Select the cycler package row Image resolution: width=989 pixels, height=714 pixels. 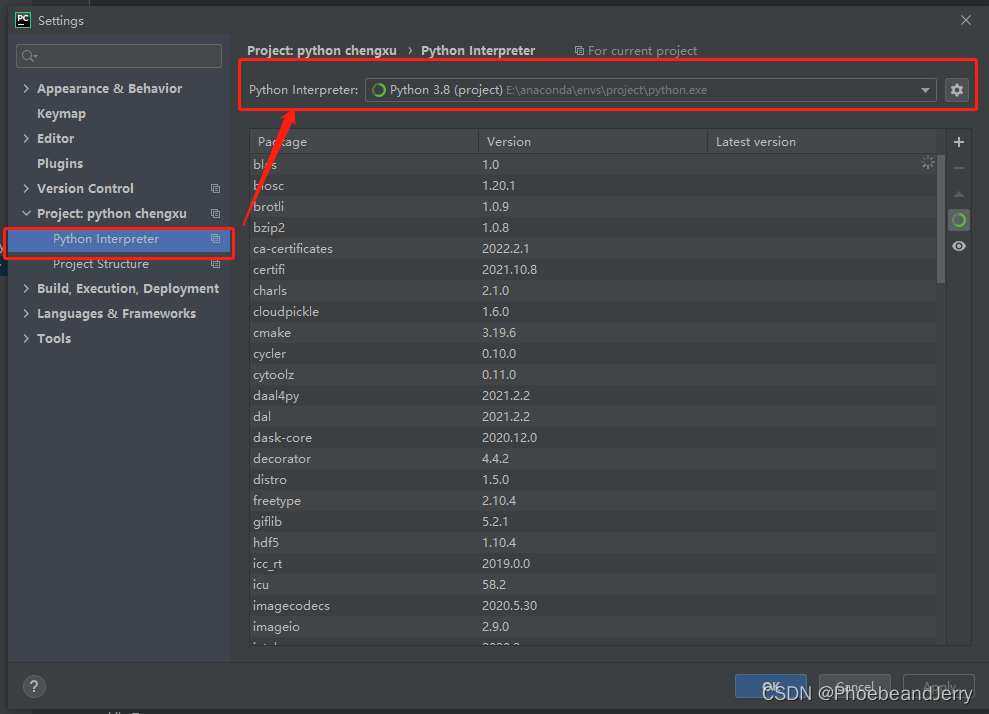593,354
